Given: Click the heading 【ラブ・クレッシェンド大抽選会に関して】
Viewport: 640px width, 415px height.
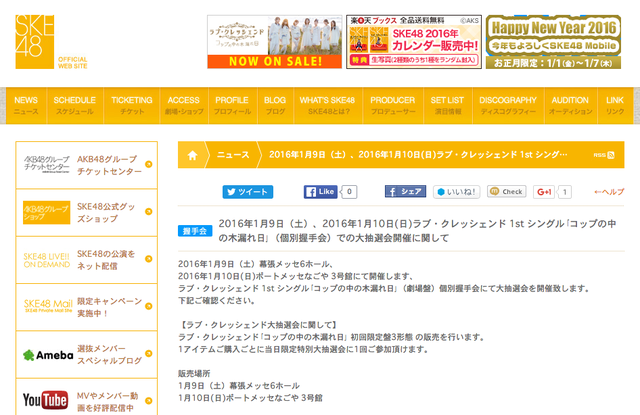Looking at the screenshot, I should click(x=259, y=325).
